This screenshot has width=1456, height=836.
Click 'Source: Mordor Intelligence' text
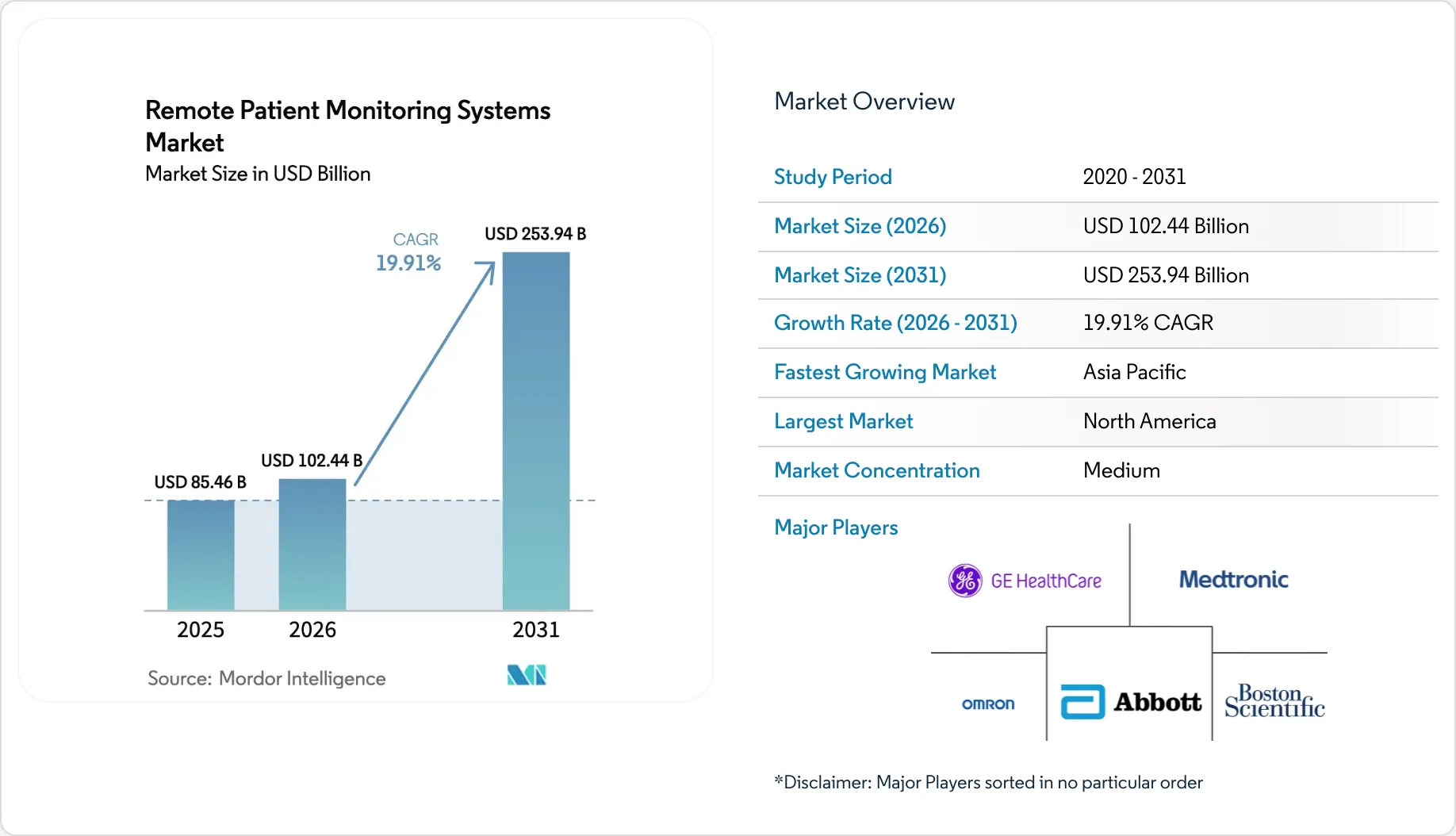[x=266, y=679]
